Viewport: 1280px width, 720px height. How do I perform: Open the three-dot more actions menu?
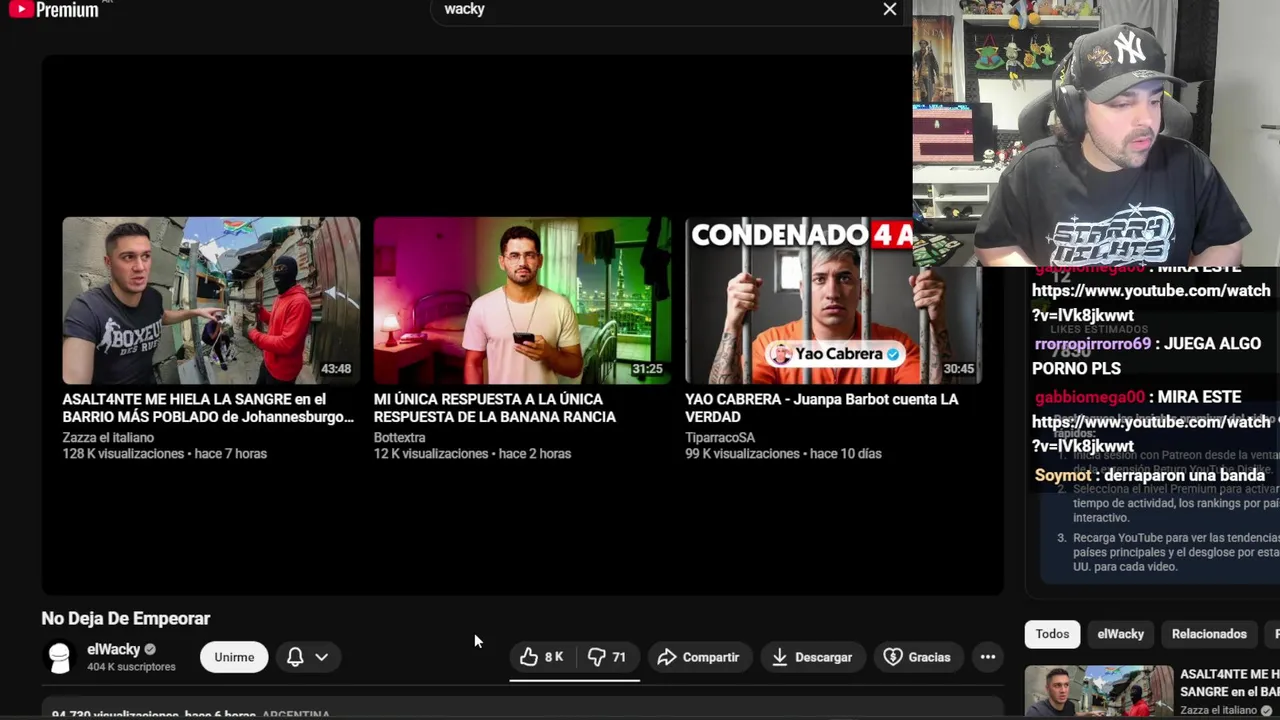[988, 657]
